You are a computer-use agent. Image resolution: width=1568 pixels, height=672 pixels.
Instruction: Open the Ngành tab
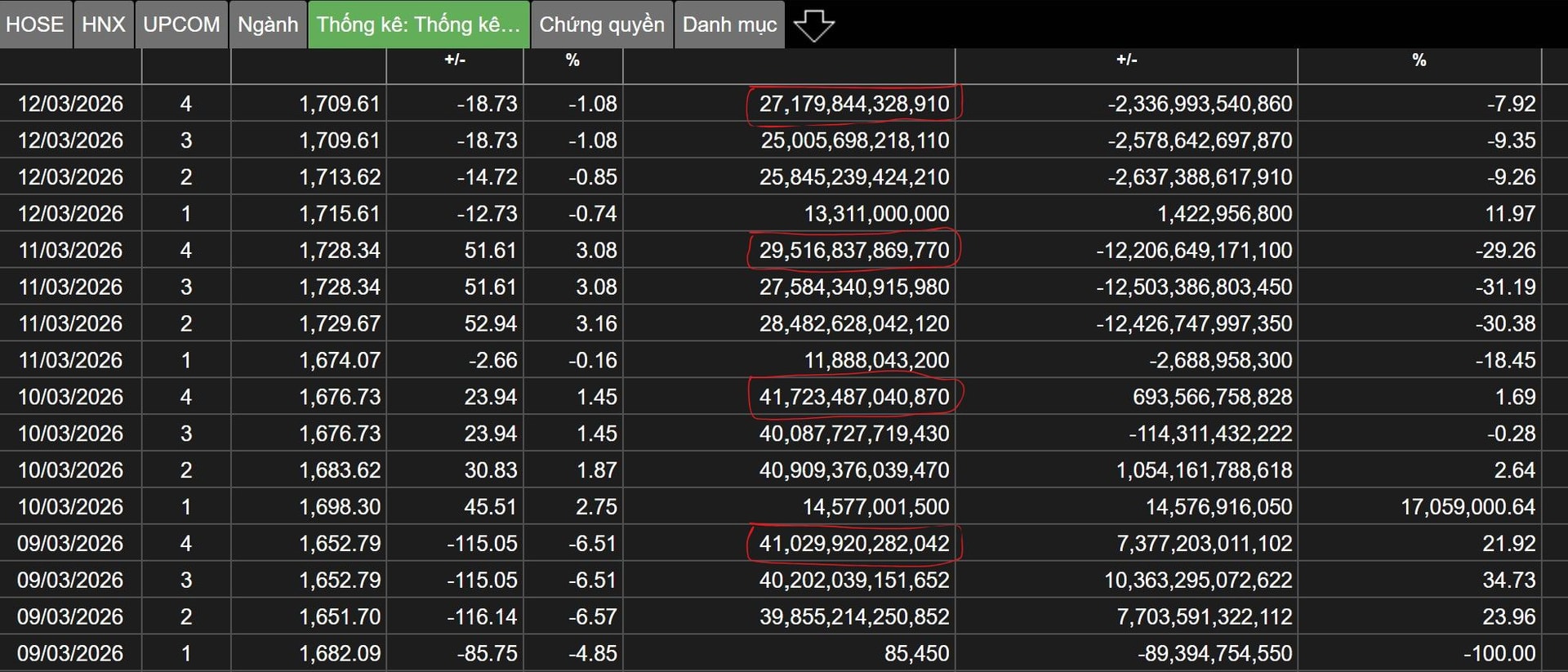268,24
